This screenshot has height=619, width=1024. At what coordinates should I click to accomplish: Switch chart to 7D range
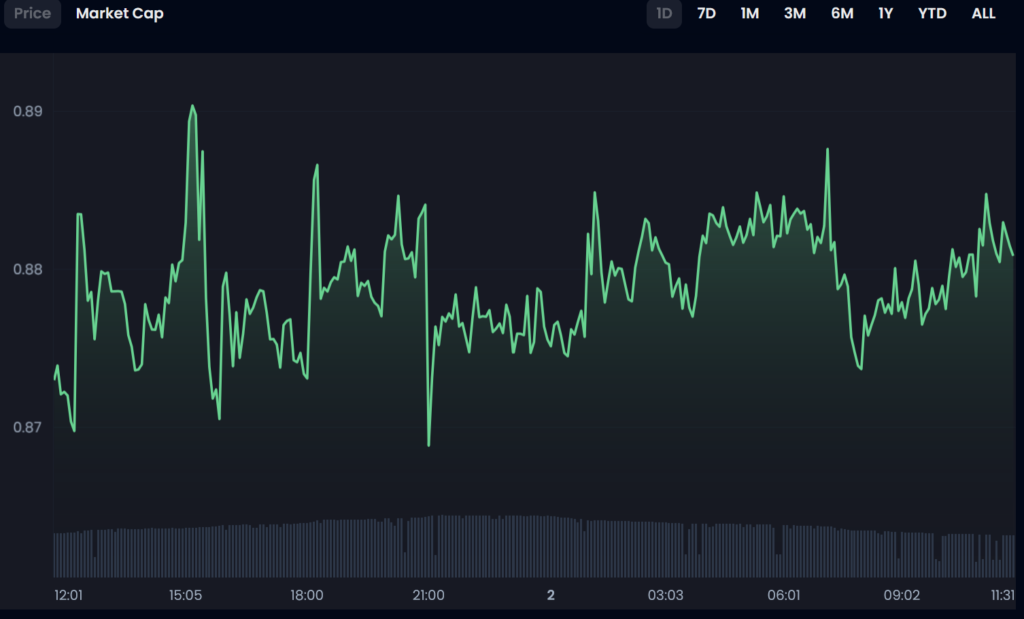(706, 14)
